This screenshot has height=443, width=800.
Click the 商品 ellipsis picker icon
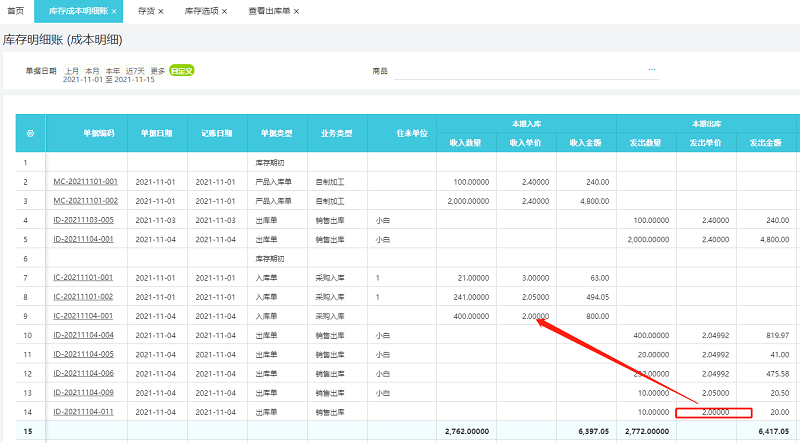[x=652, y=70]
